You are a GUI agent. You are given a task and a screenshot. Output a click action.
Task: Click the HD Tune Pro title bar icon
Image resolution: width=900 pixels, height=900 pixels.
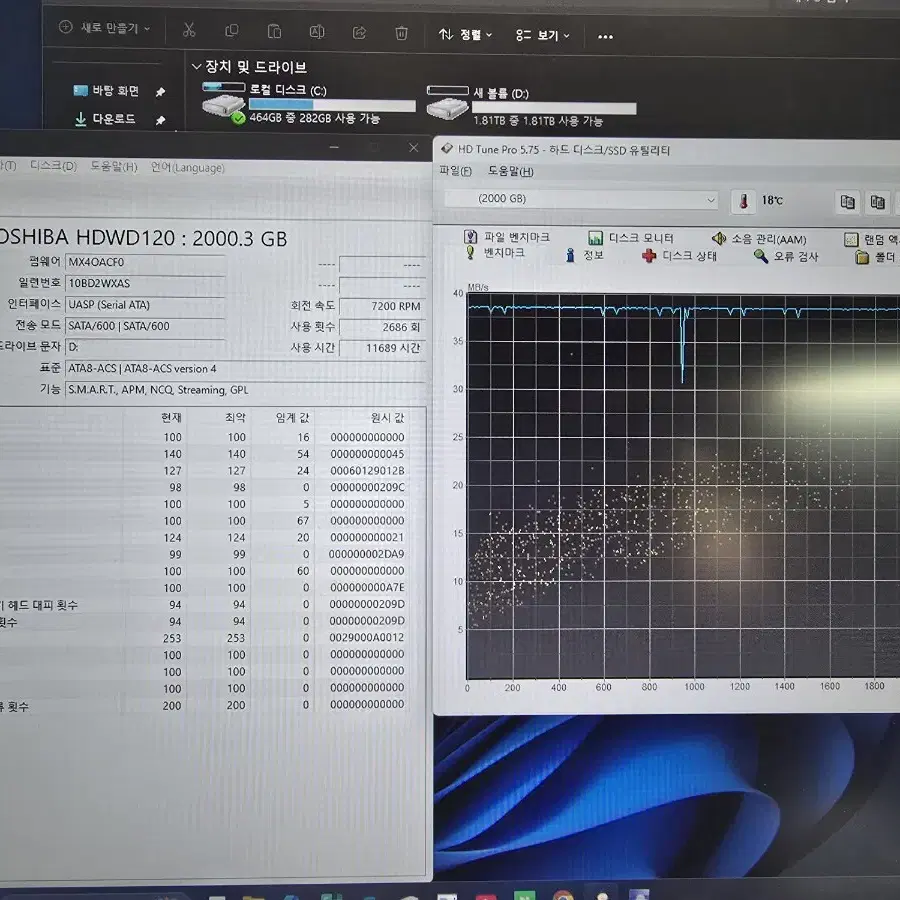(x=447, y=149)
